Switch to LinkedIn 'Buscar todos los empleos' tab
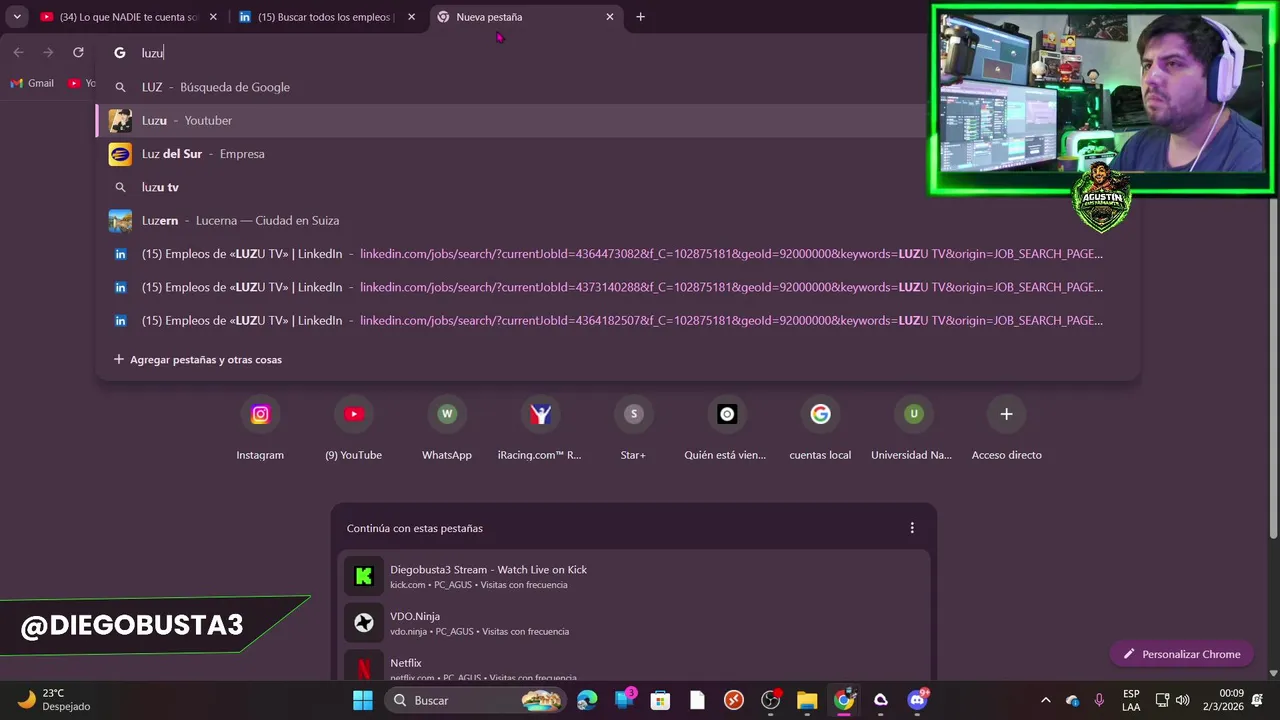Screen dimensions: 1280x720 [327, 17]
